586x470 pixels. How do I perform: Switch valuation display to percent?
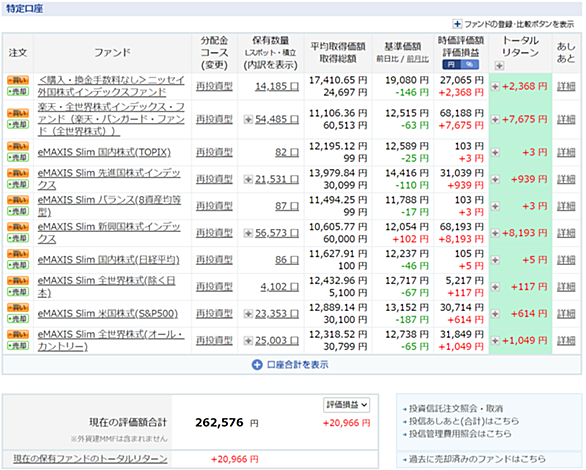tap(469, 65)
